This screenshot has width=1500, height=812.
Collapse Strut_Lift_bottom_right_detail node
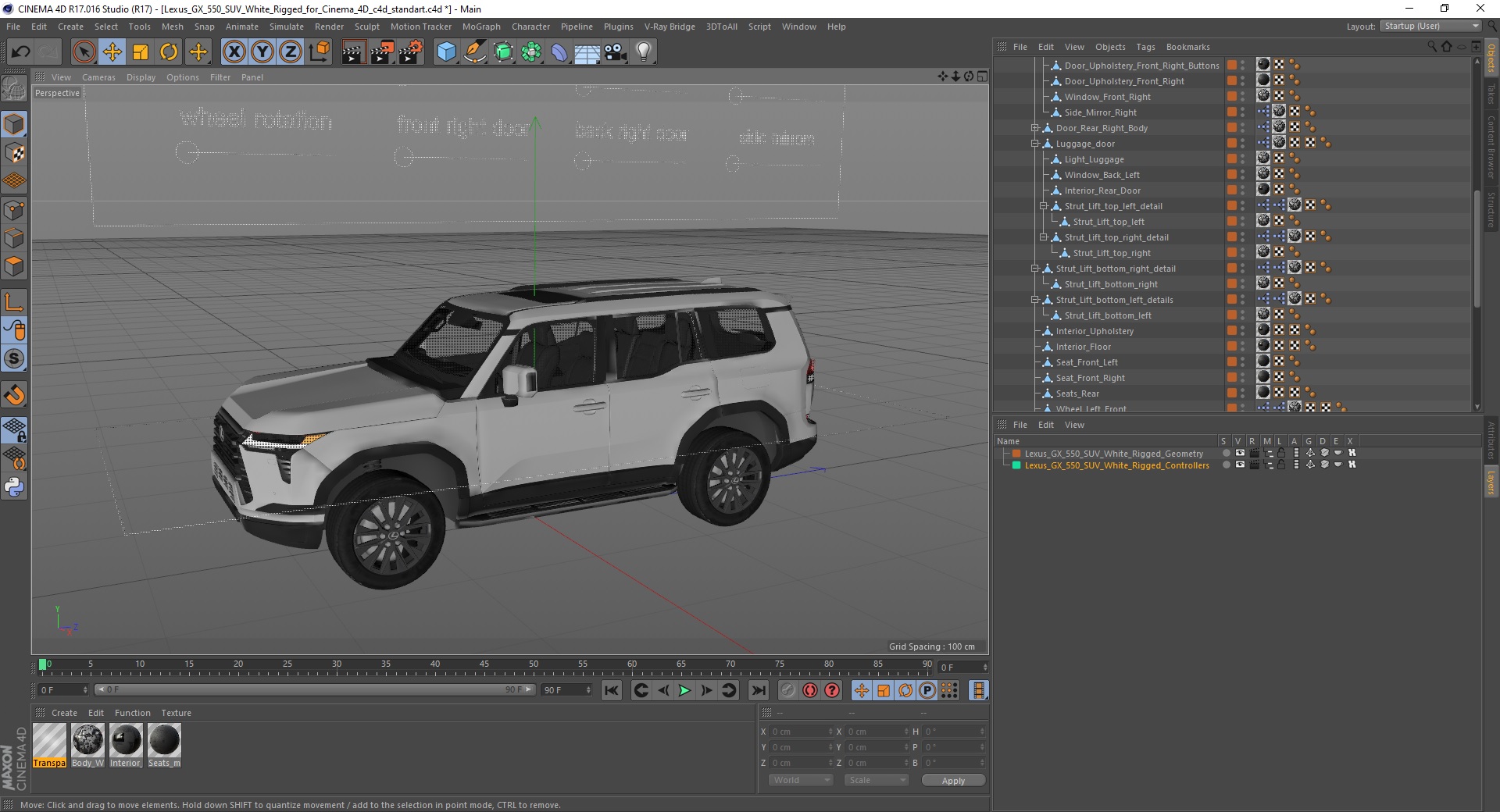(1034, 269)
